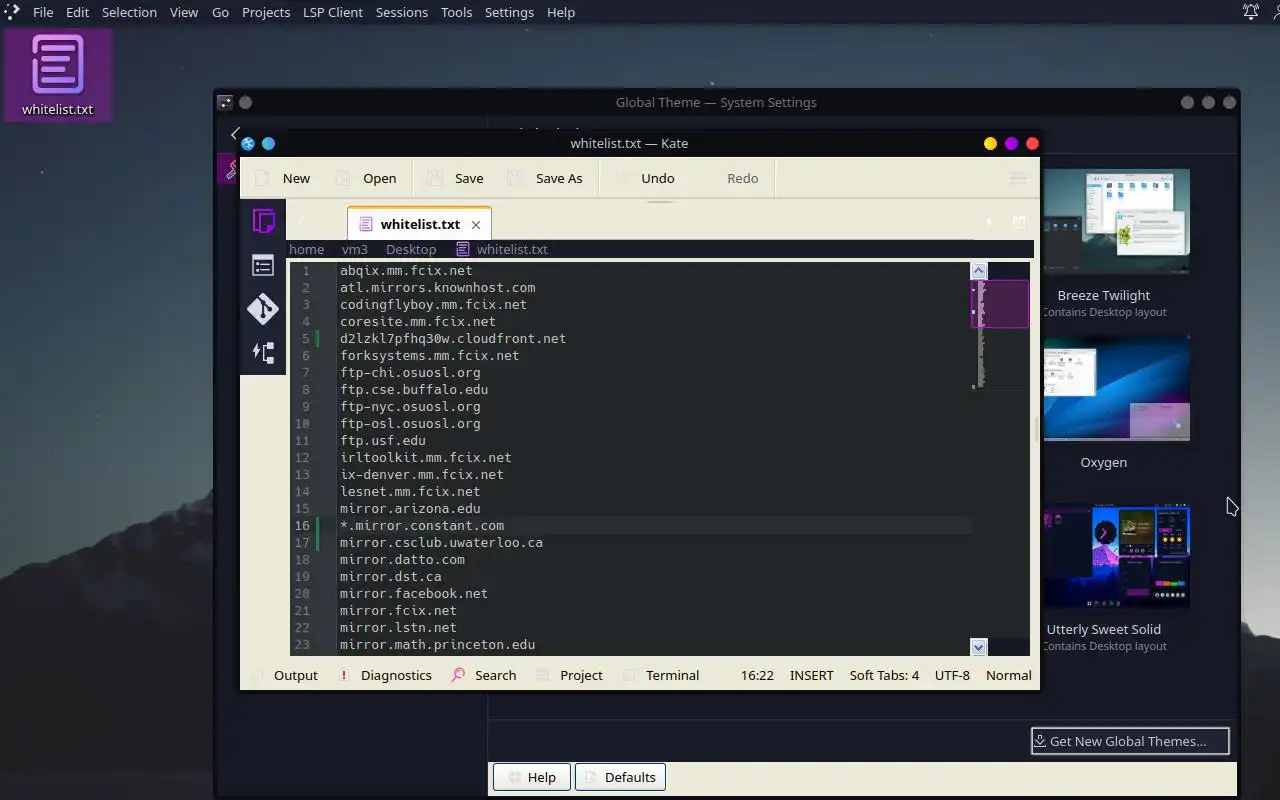
Task: Open the Documents sidebar panel in Kate
Action: [263, 222]
